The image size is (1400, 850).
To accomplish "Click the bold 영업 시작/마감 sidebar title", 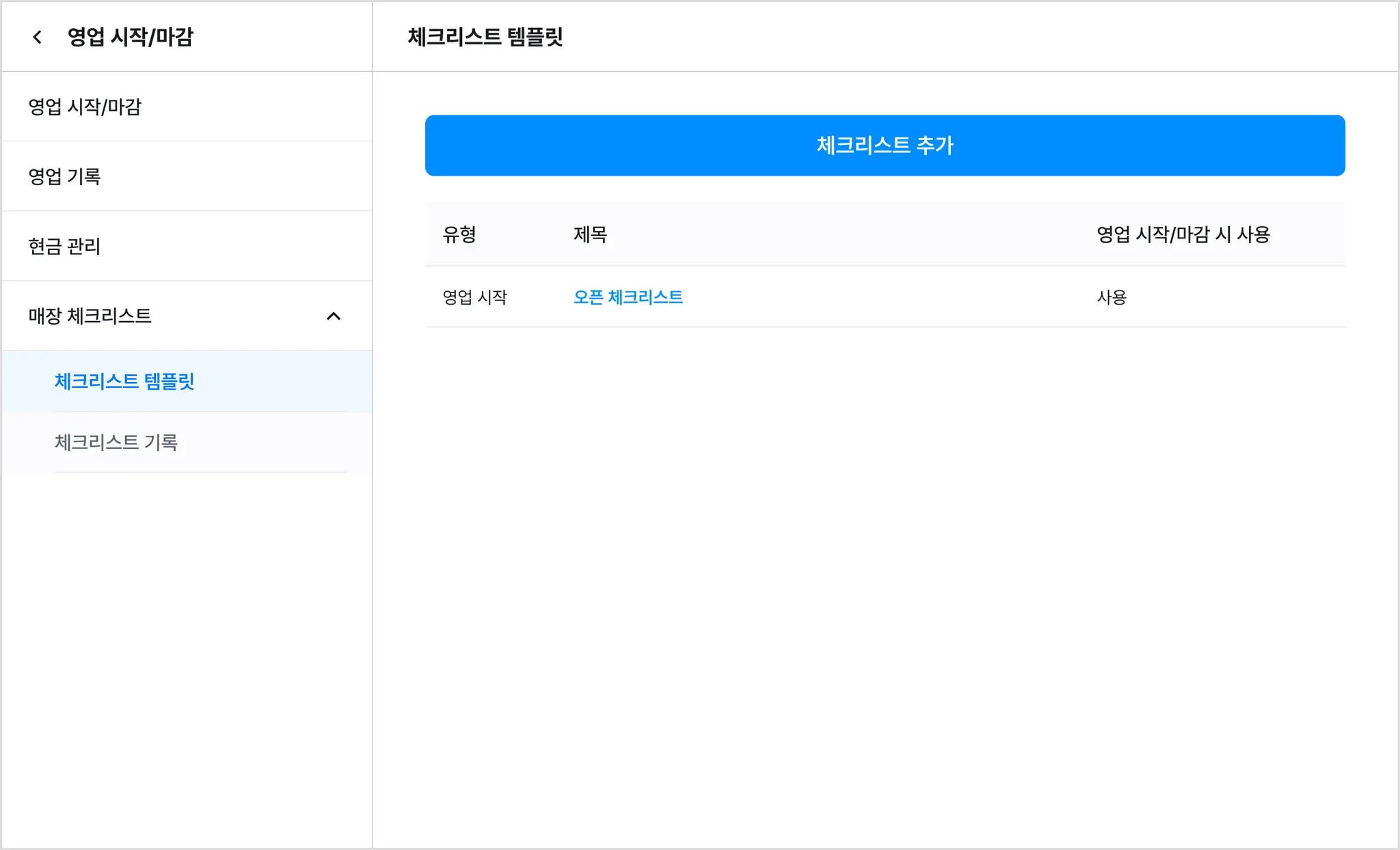I will [131, 37].
